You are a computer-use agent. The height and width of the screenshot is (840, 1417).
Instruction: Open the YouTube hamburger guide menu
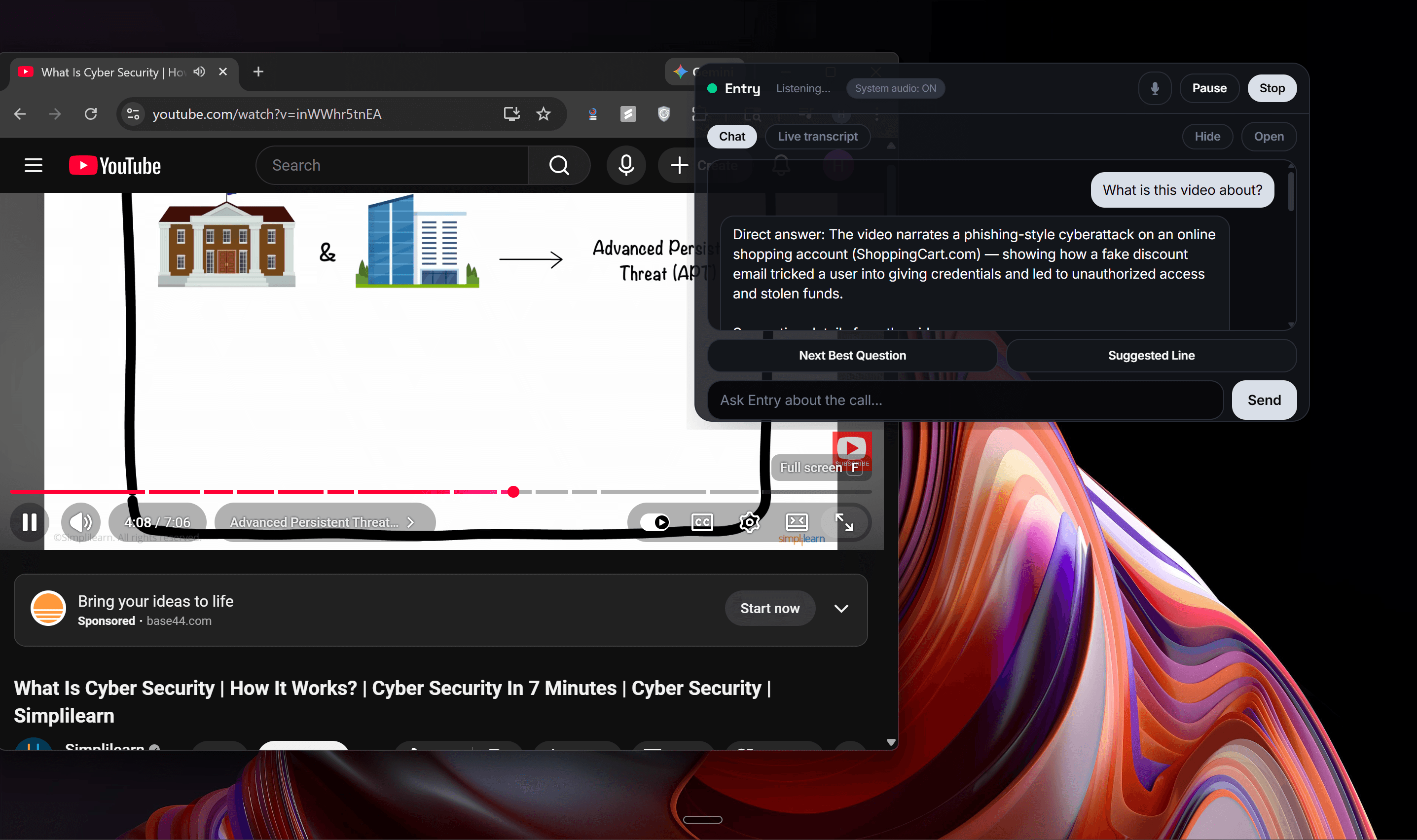point(34,165)
